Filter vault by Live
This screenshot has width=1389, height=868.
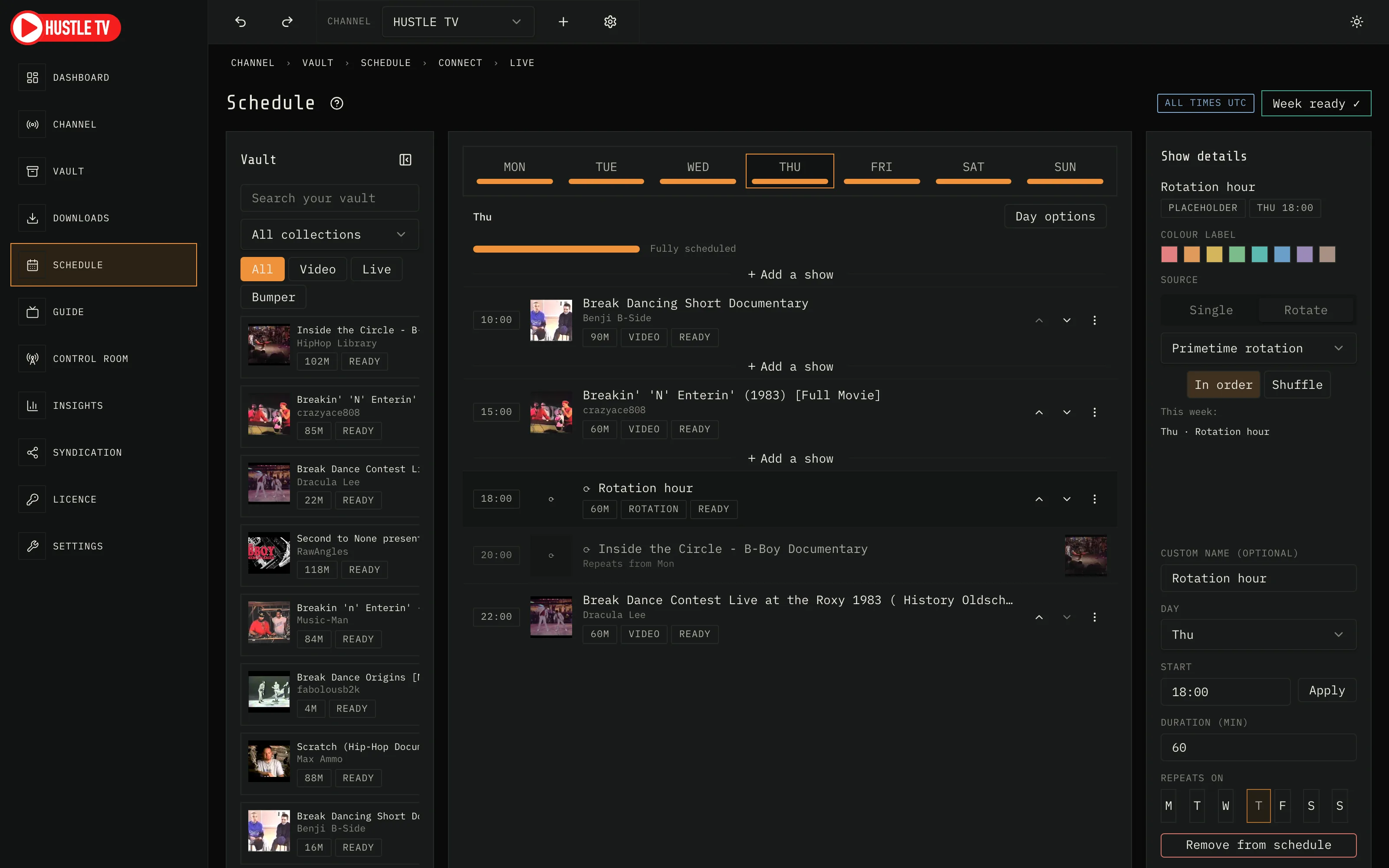click(x=376, y=269)
